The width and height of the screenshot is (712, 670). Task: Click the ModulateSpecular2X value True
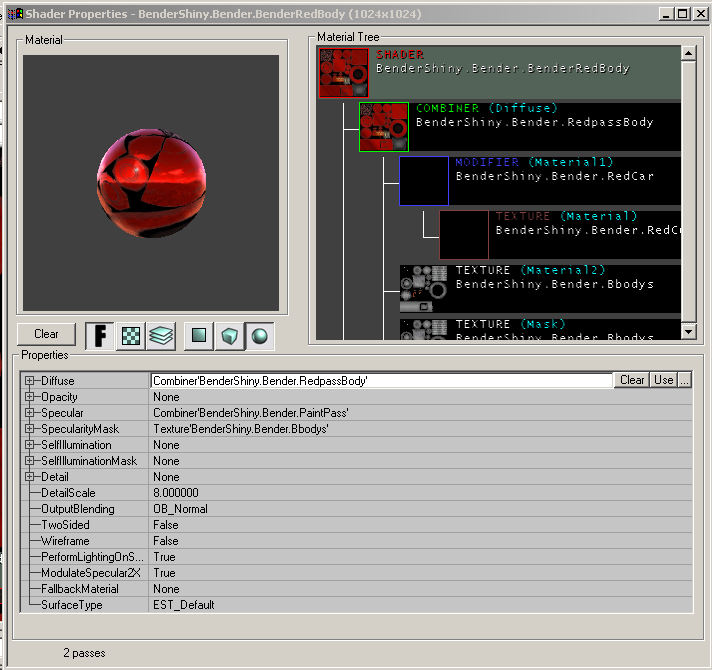click(x=164, y=573)
